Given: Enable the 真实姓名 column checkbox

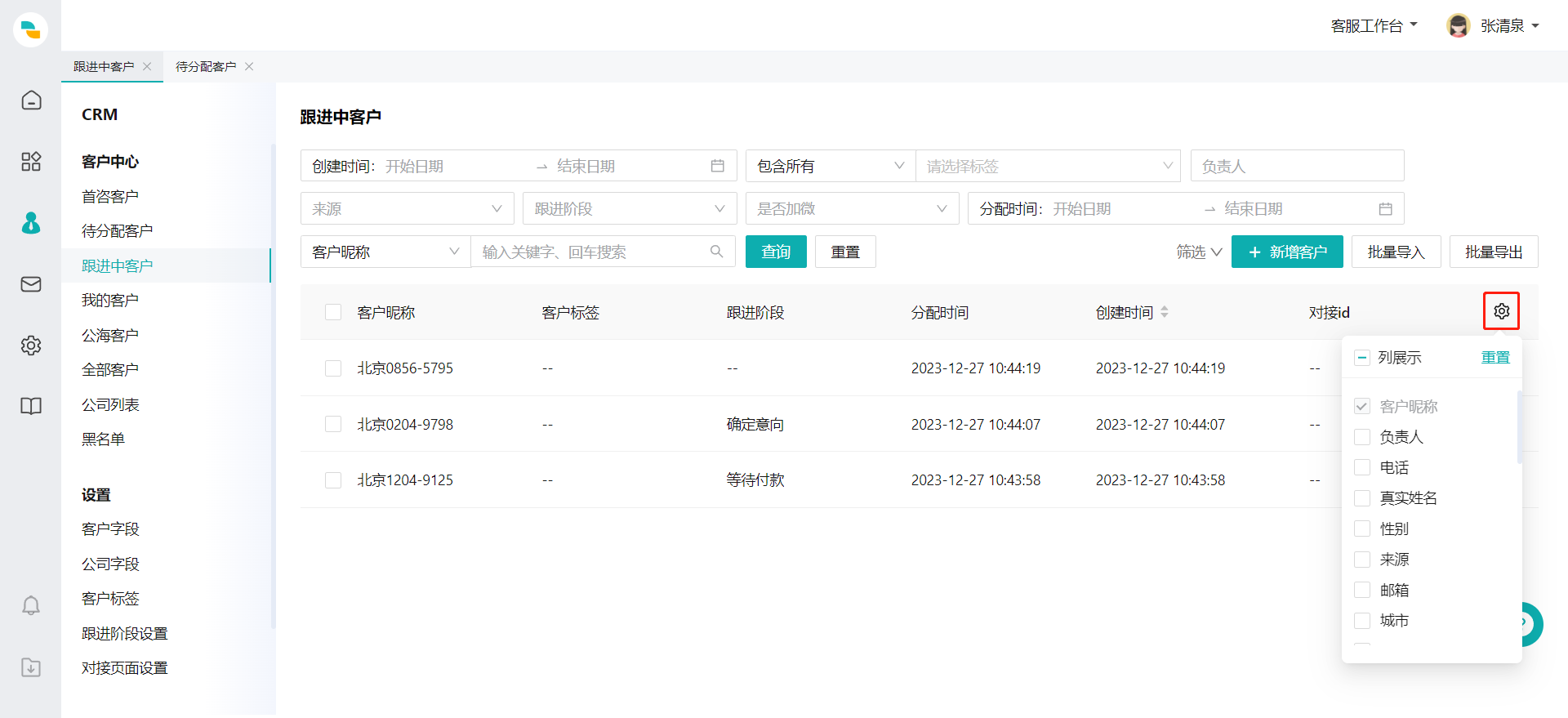Looking at the screenshot, I should [1362, 498].
